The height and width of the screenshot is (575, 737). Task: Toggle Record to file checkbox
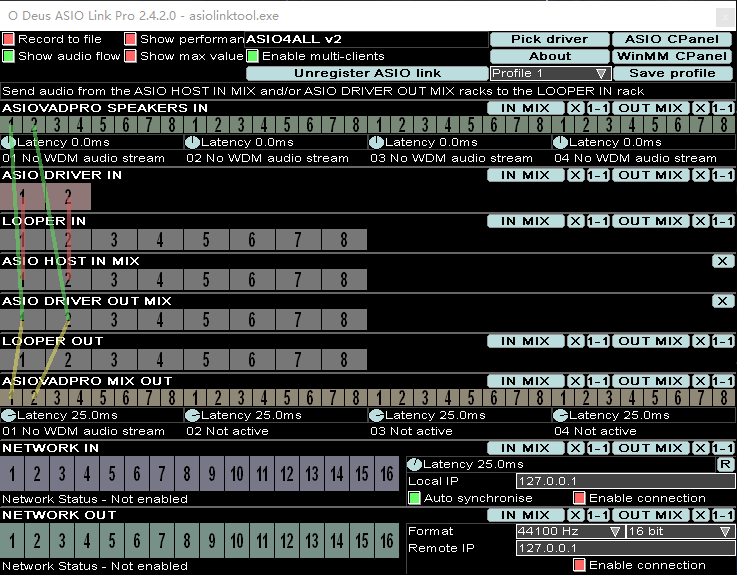tap(8, 39)
